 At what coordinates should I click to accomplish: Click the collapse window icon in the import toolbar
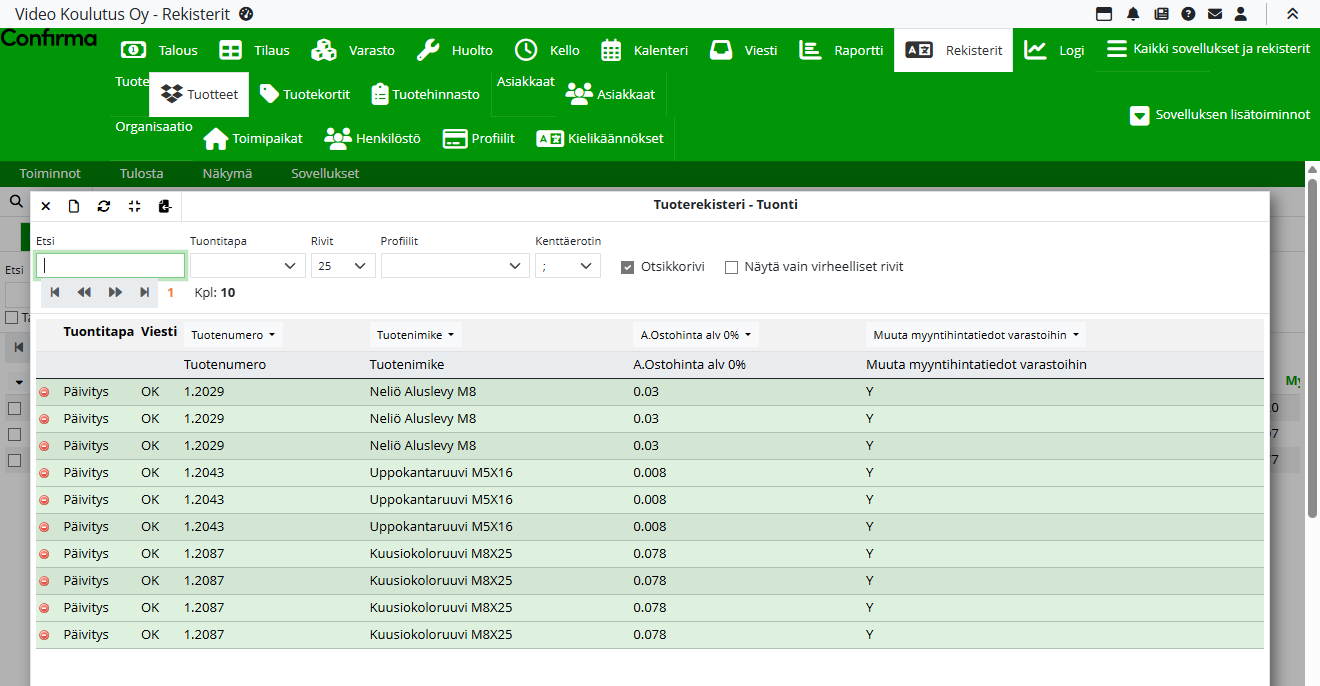134,206
